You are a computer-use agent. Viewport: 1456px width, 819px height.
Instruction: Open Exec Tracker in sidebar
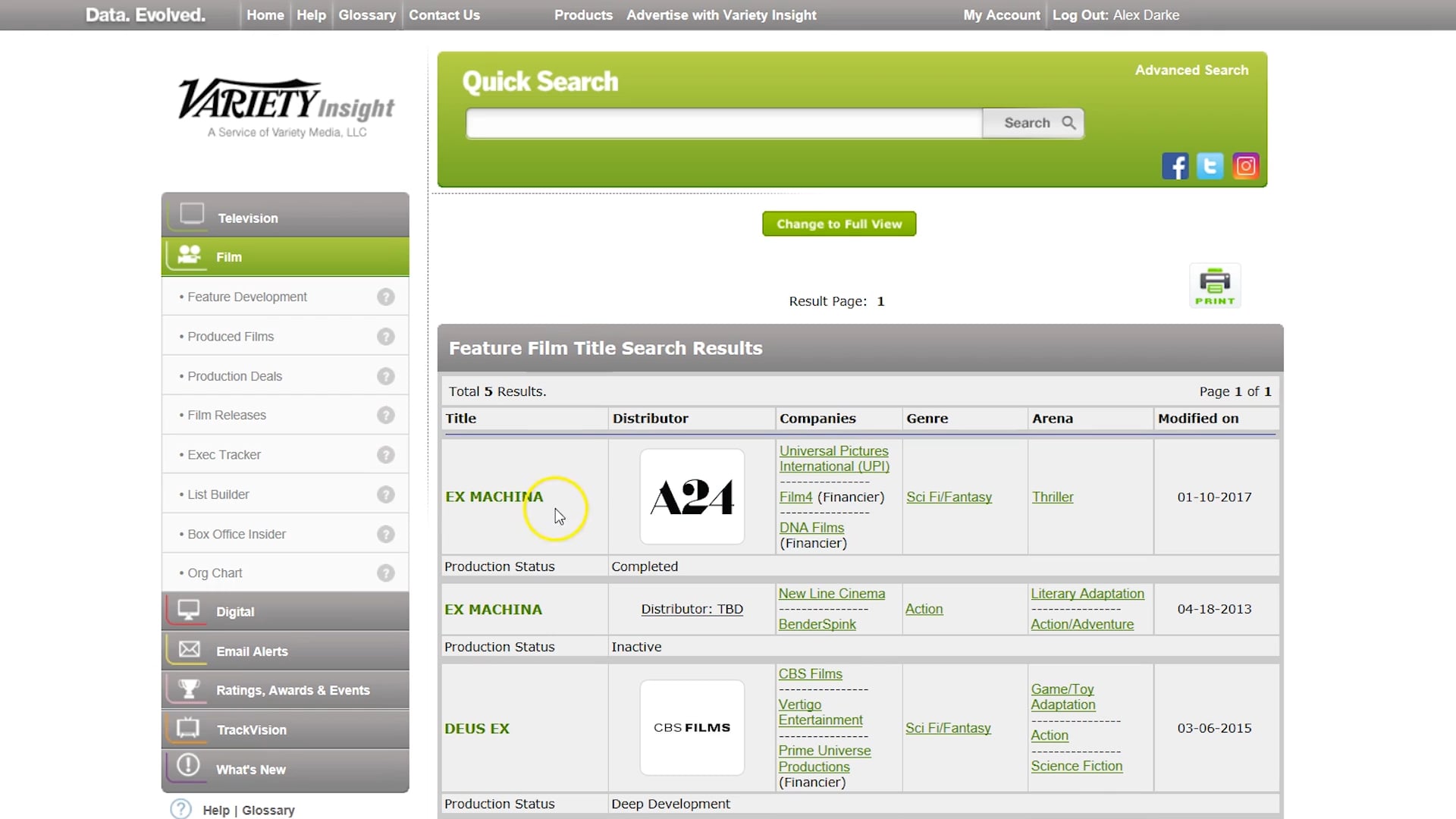[x=224, y=455]
